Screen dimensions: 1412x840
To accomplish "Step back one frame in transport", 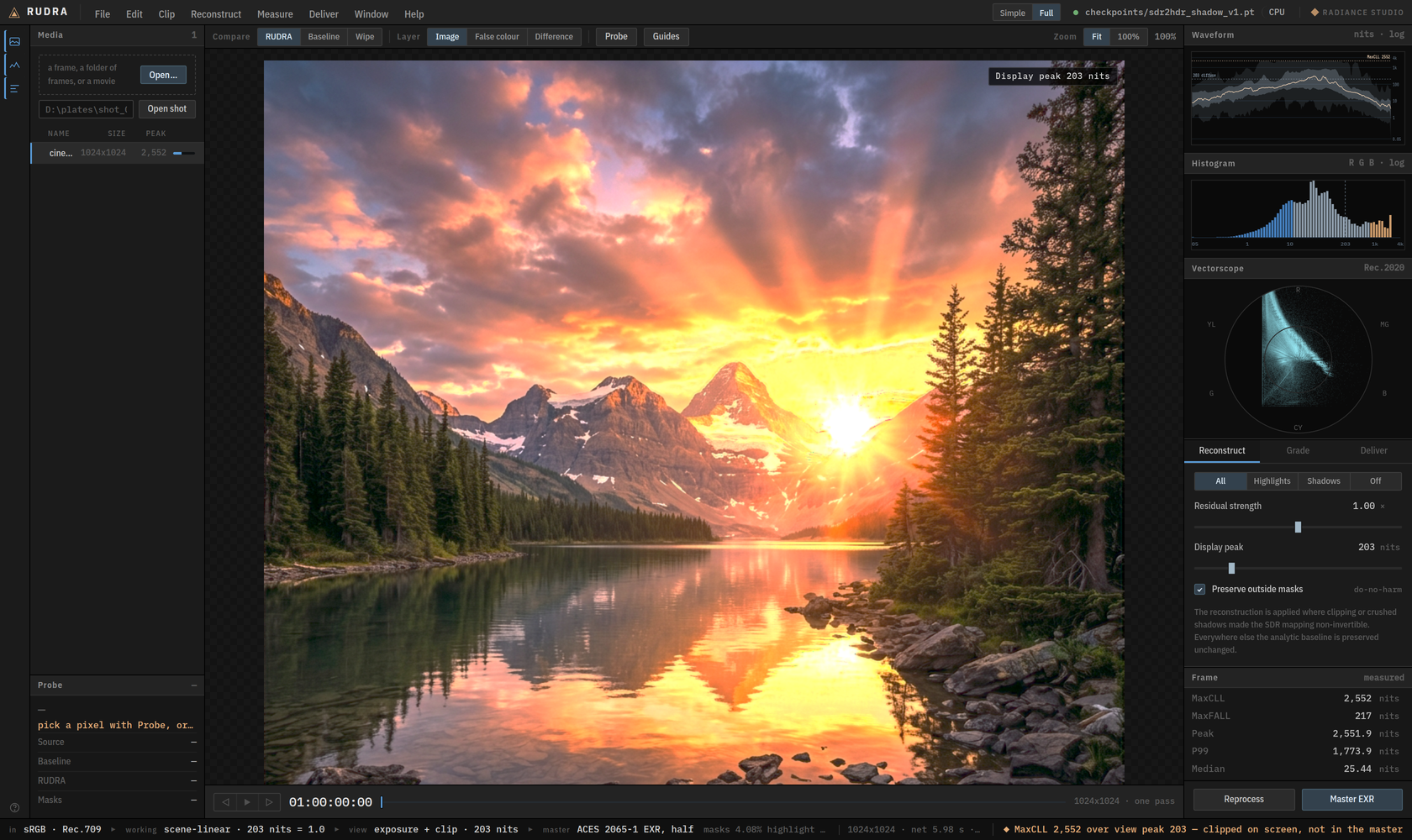I will coord(225,802).
